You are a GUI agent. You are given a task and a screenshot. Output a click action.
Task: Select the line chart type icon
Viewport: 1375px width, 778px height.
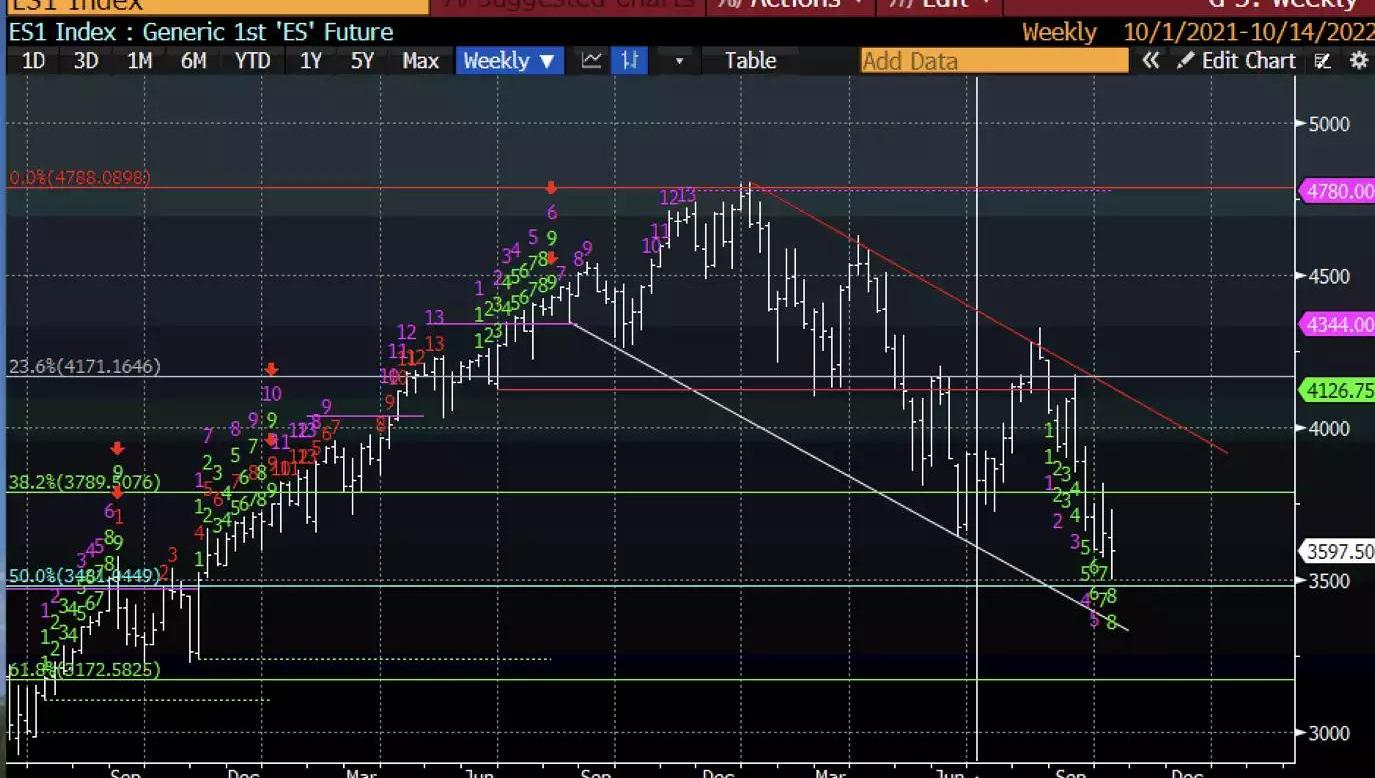click(591, 61)
